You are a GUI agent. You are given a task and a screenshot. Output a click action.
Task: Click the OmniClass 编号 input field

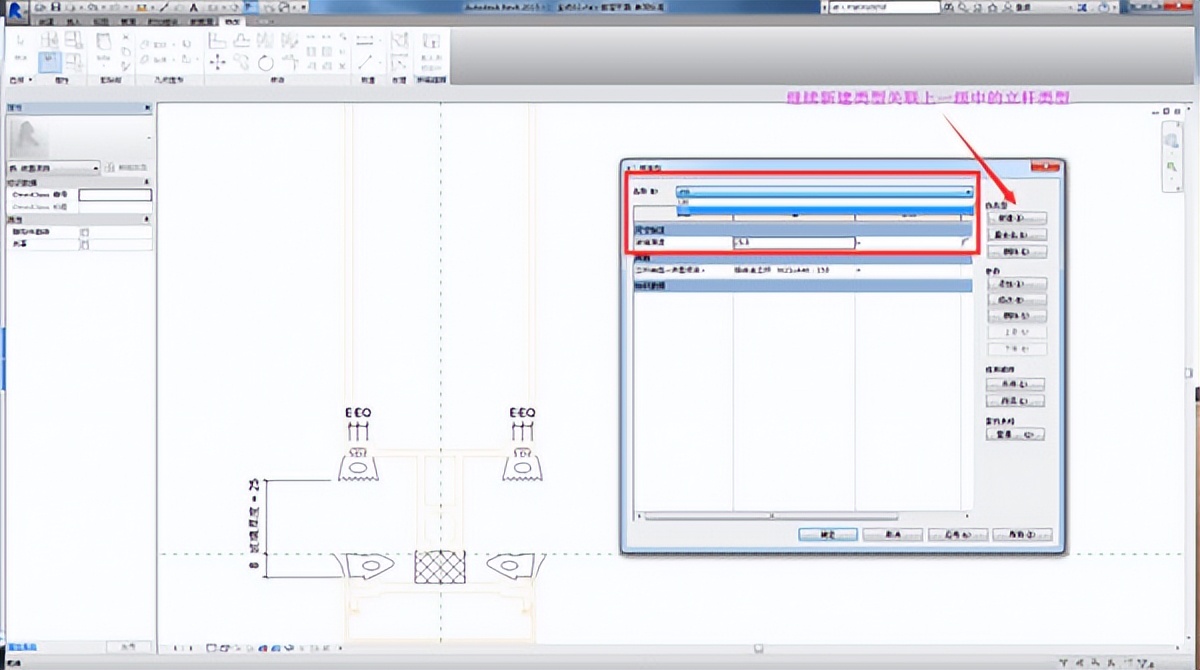[x=115, y=195]
